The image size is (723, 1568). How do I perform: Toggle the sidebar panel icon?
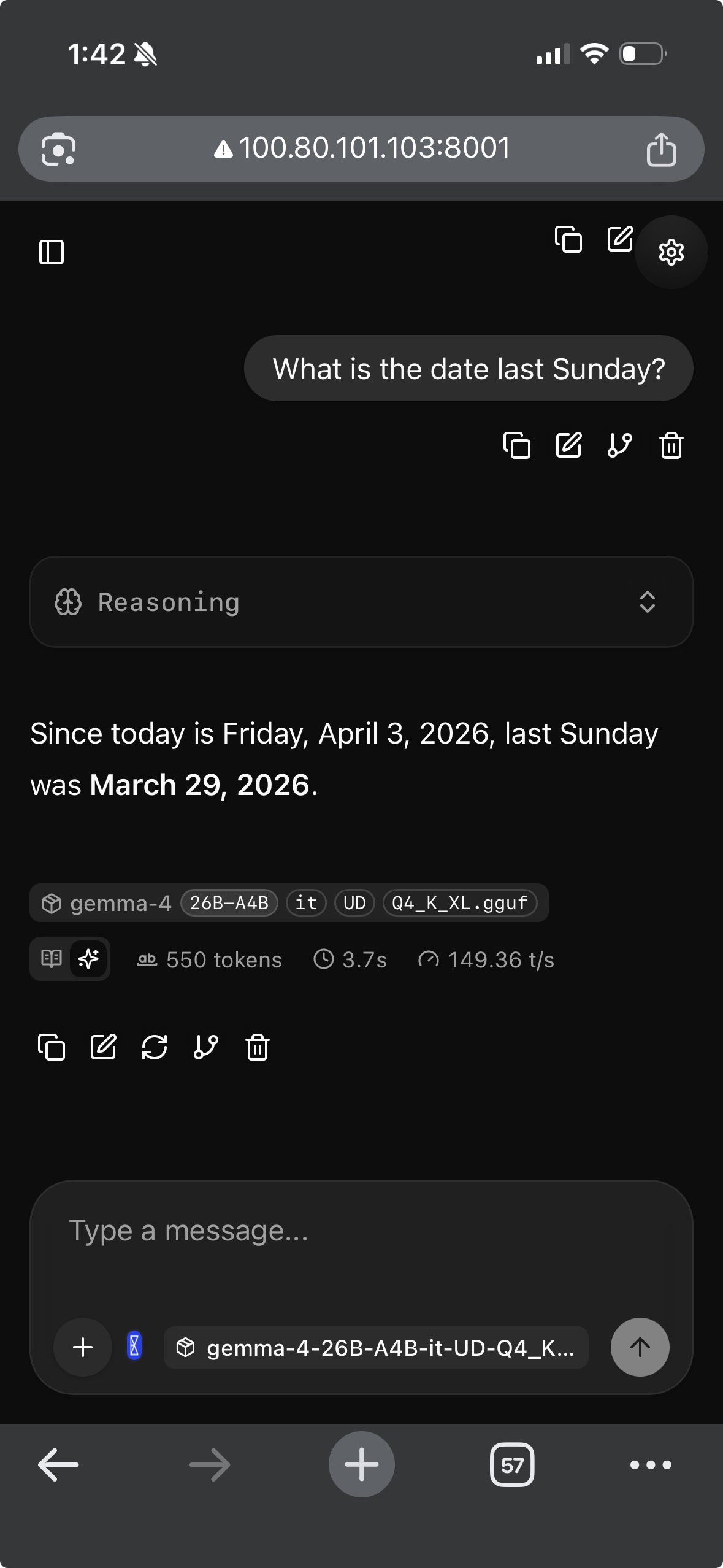click(x=52, y=252)
